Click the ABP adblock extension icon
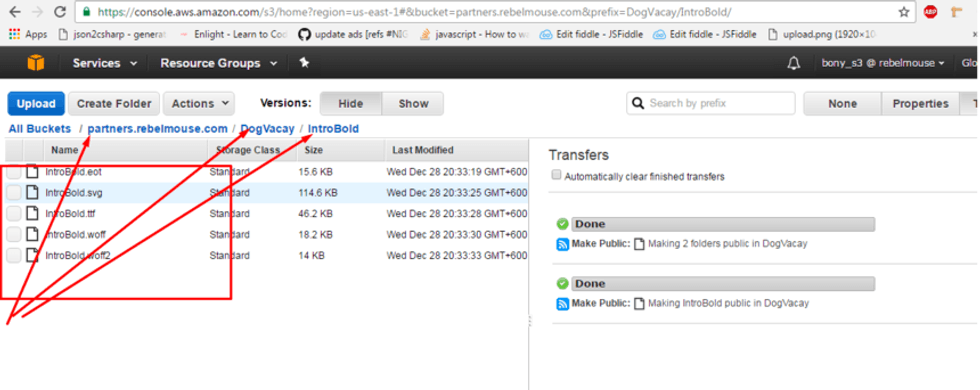This screenshot has height=390, width=980. [x=931, y=12]
